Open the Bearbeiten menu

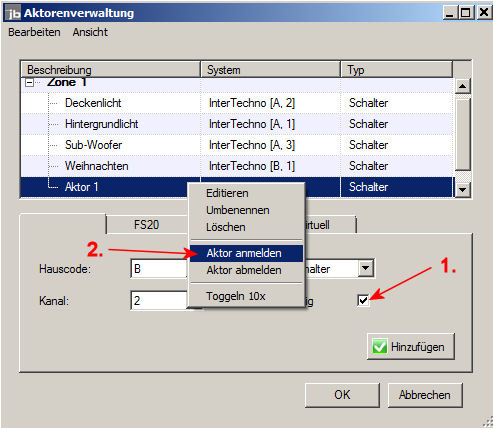click(x=34, y=32)
